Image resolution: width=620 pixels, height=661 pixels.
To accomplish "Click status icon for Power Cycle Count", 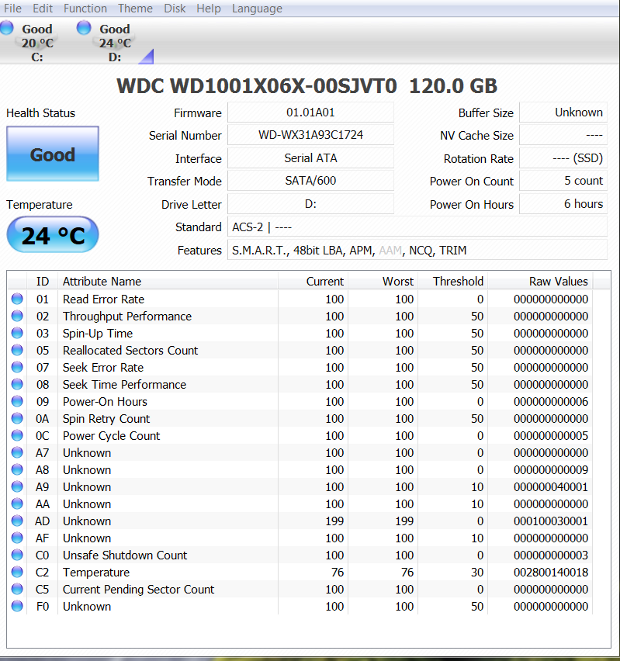I will (17, 436).
